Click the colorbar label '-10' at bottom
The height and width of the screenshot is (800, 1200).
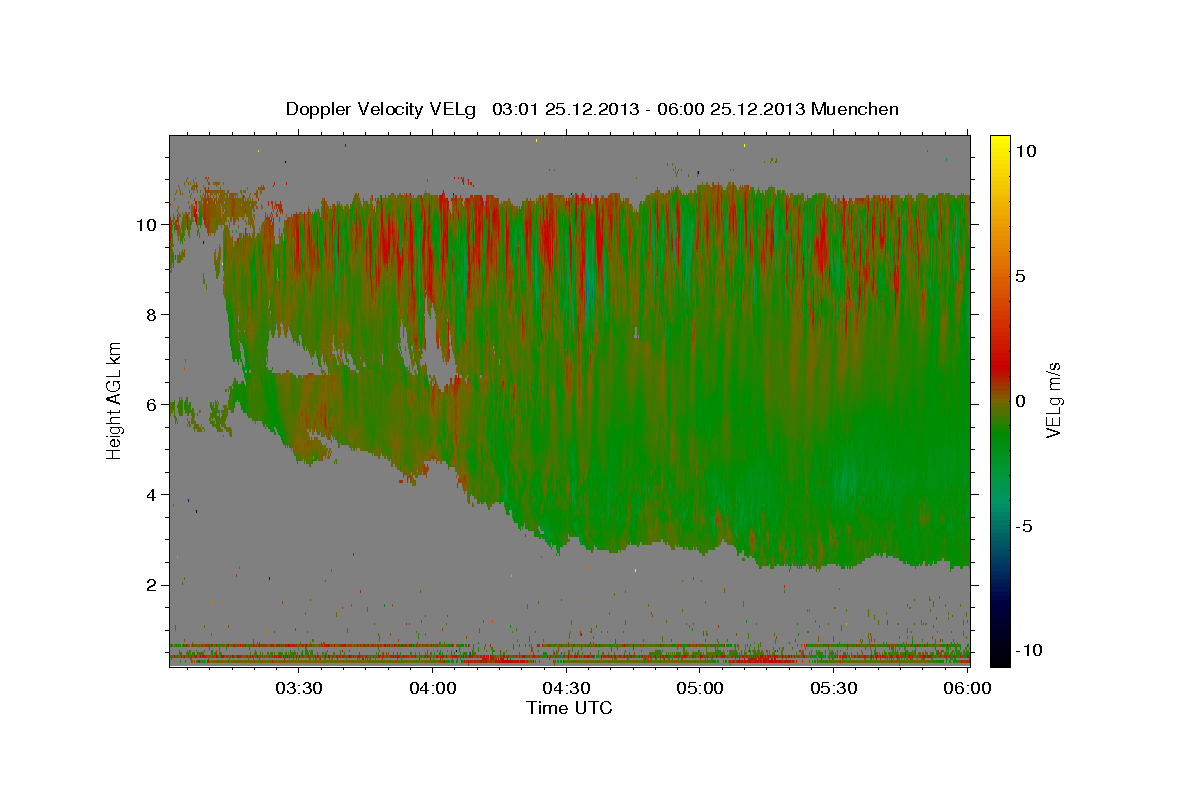(x=1028, y=651)
